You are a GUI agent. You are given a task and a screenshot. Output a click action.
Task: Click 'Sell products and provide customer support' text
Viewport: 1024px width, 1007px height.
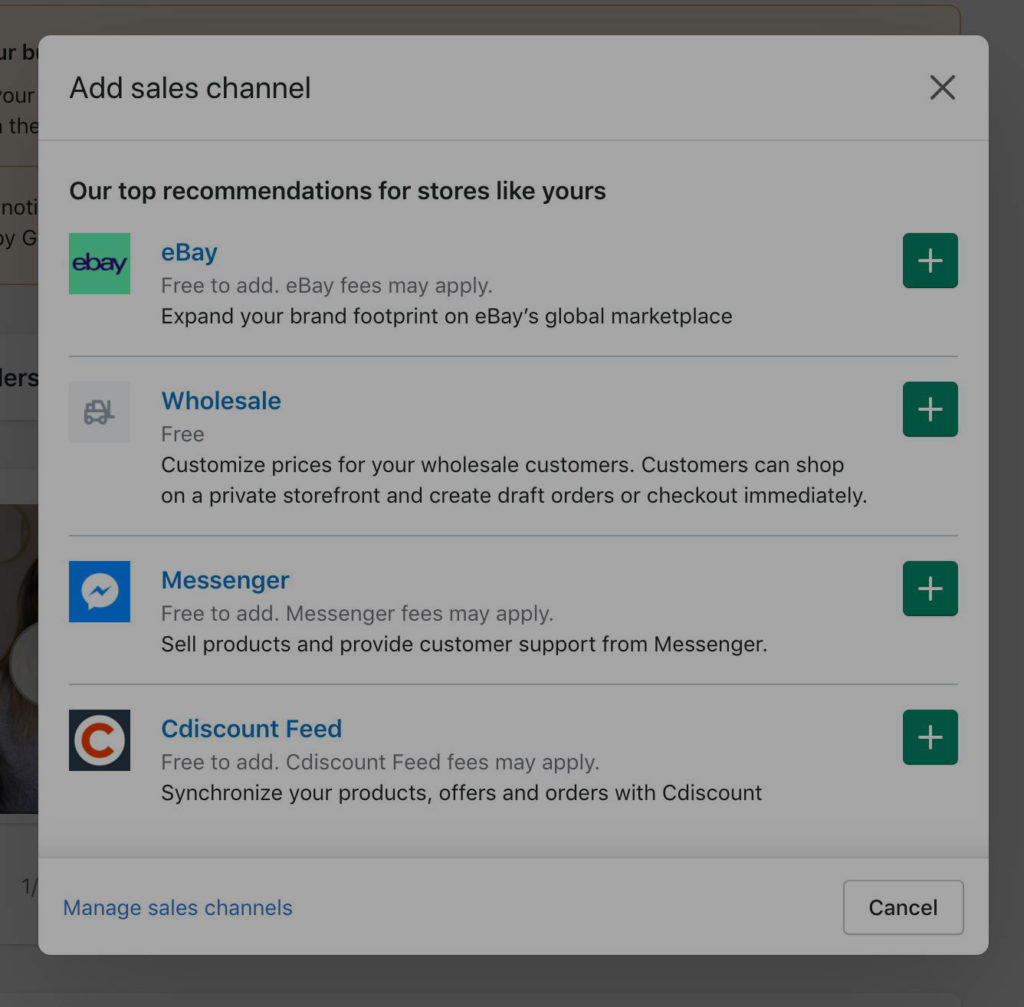pos(464,644)
